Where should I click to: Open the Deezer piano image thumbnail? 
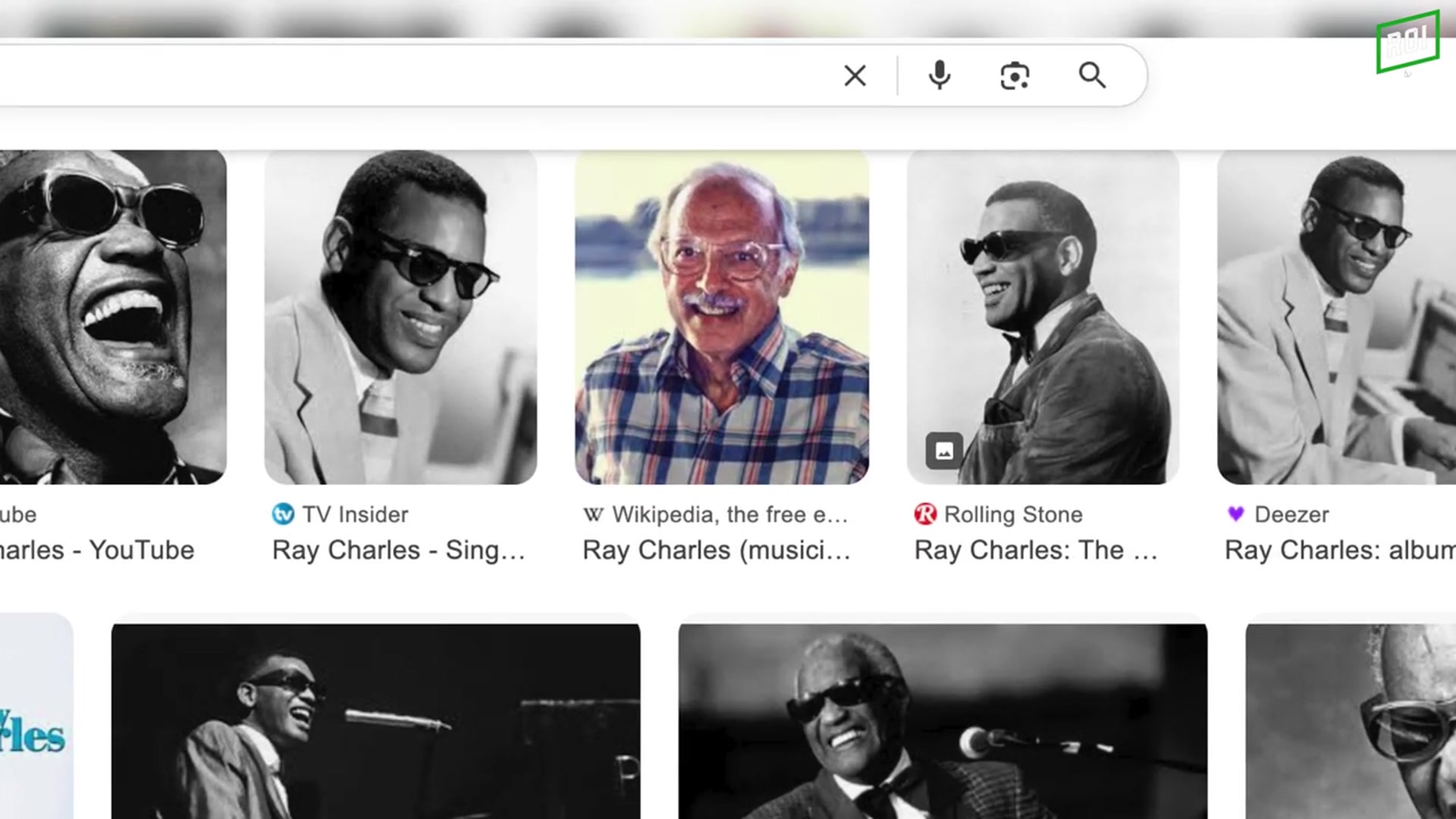(1336, 317)
